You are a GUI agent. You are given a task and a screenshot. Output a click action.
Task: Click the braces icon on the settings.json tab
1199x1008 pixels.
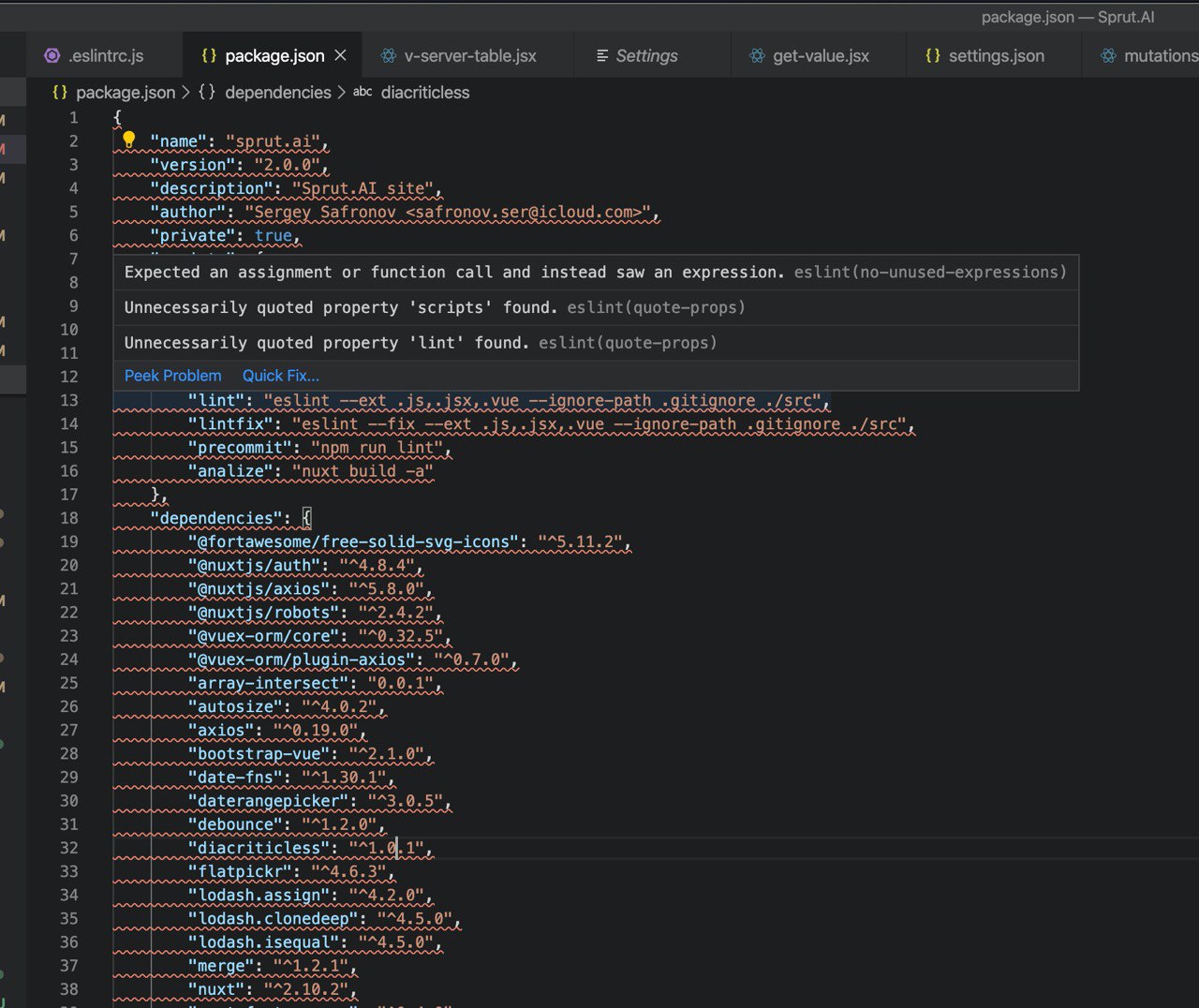pos(932,56)
